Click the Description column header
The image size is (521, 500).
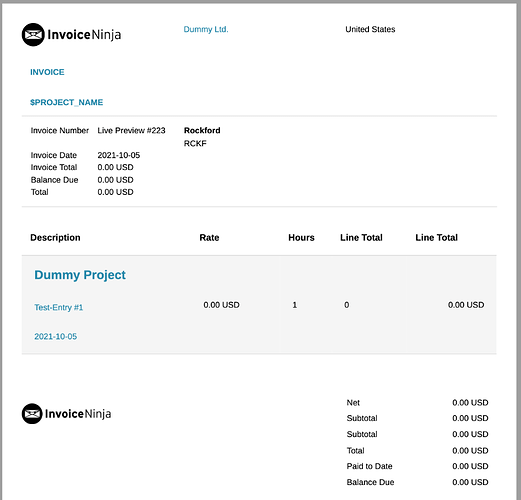[55, 238]
